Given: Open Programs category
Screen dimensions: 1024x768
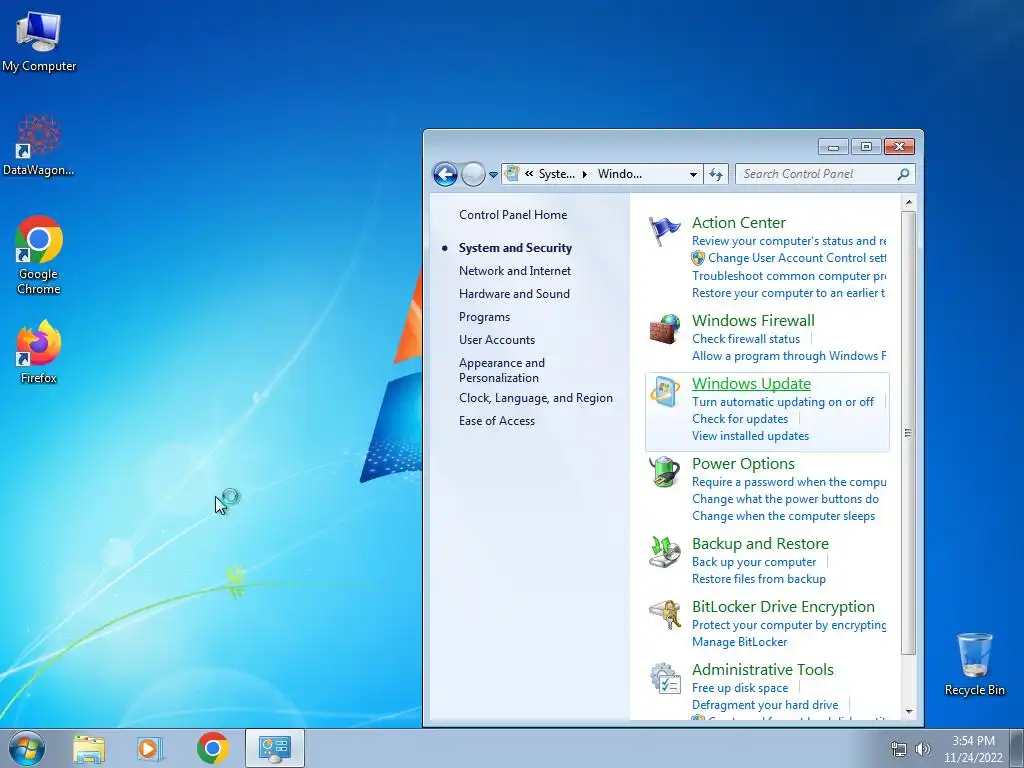Looking at the screenshot, I should tap(484, 317).
